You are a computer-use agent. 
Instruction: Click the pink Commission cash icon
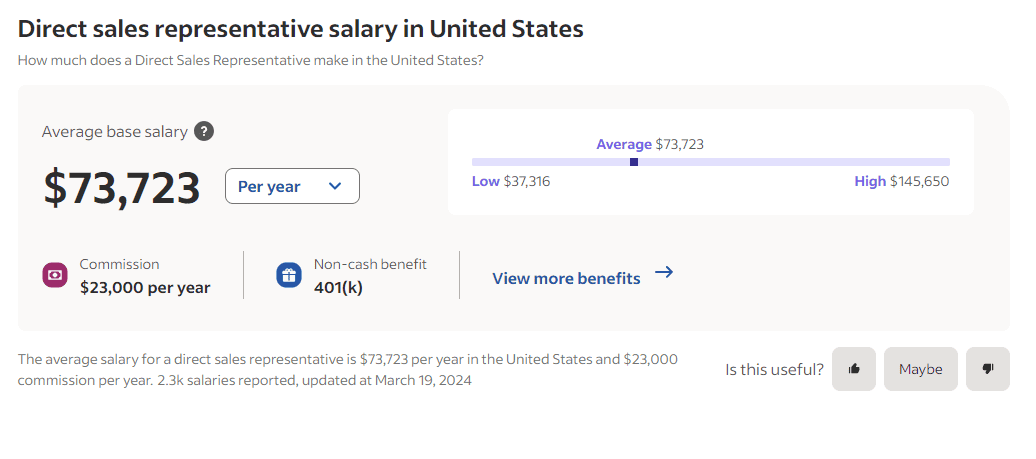point(55,275)
